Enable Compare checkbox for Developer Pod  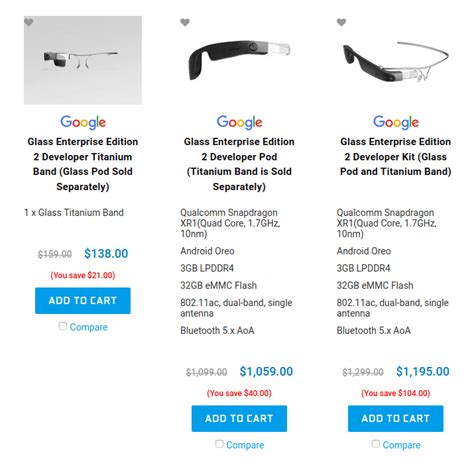click(x=219, y=444)
